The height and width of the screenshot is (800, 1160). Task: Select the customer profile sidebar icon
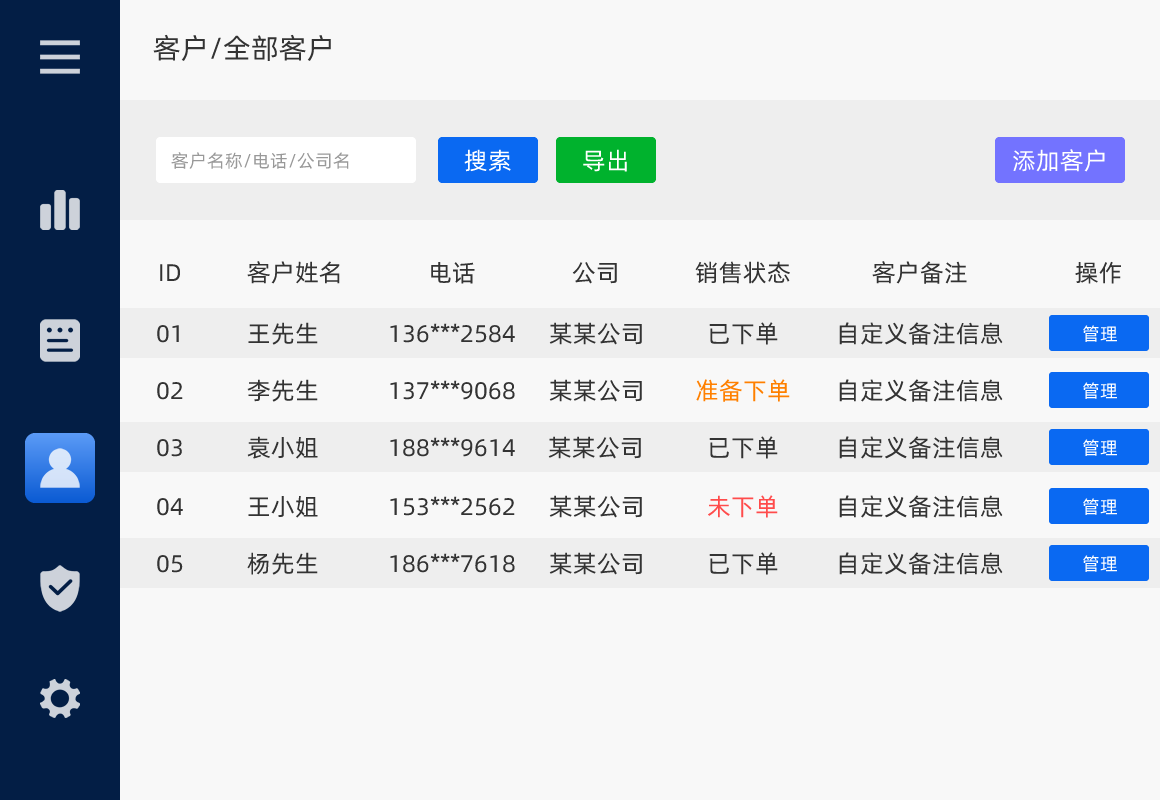[60, 468]
